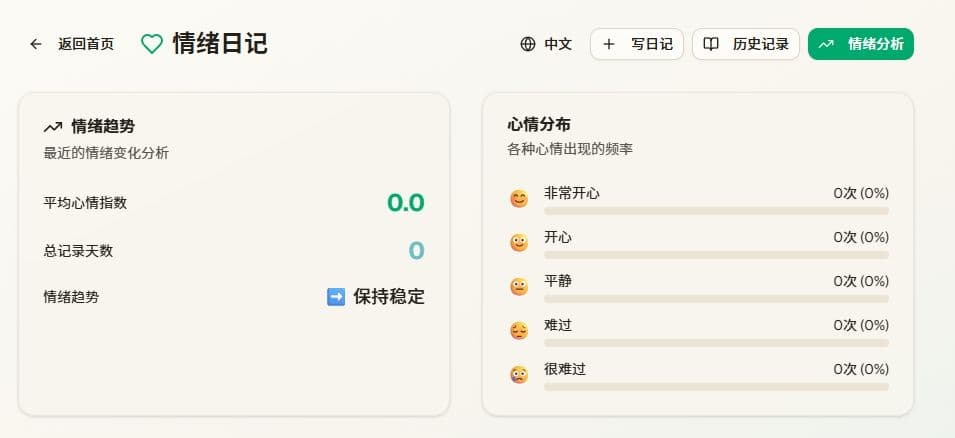
Task: Click the 情绪日记 page title
Action: point(220,44)
